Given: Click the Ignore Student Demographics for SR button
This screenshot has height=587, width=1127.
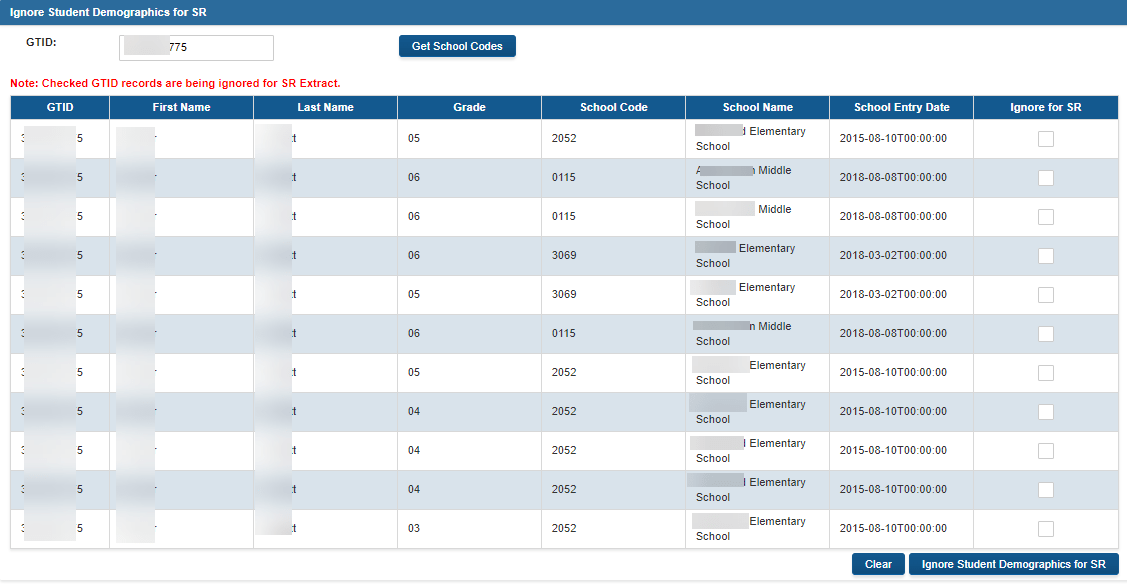Looking at the screenshot, I should tap(1013, 563).
